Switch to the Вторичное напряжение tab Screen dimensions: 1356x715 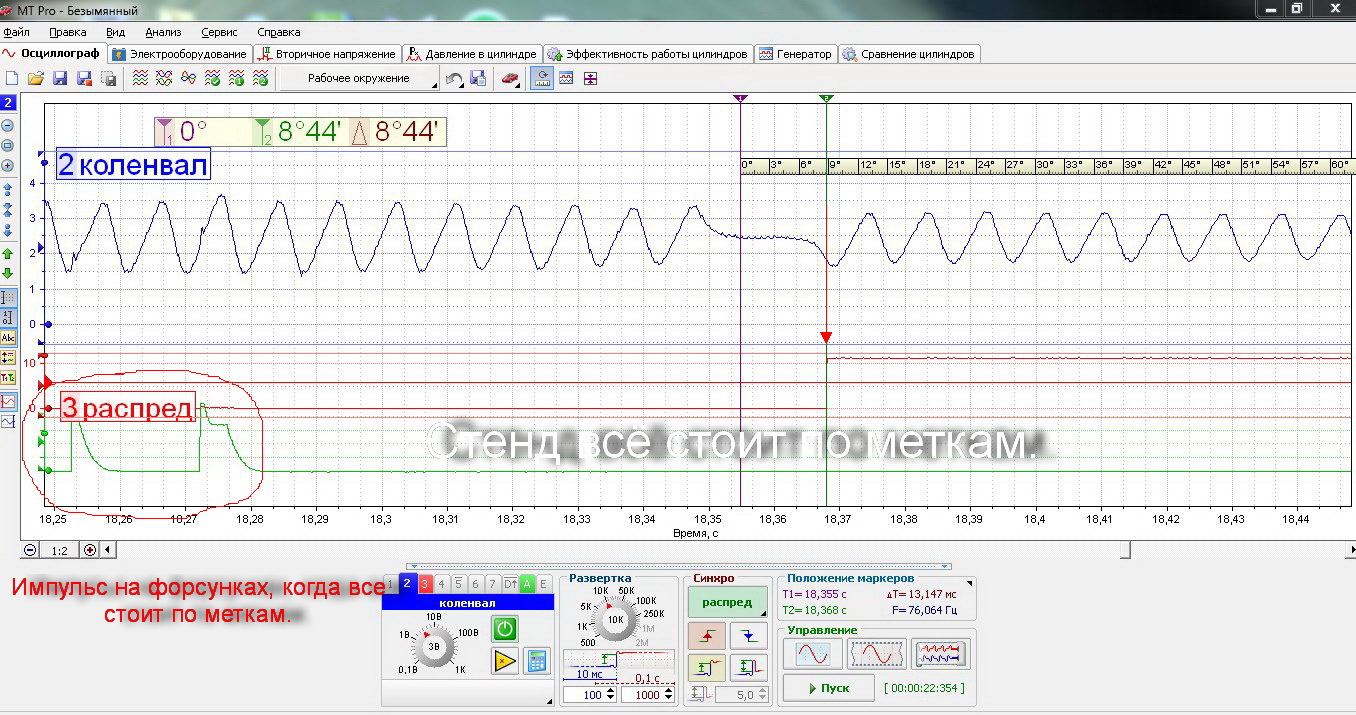point(328,54)
